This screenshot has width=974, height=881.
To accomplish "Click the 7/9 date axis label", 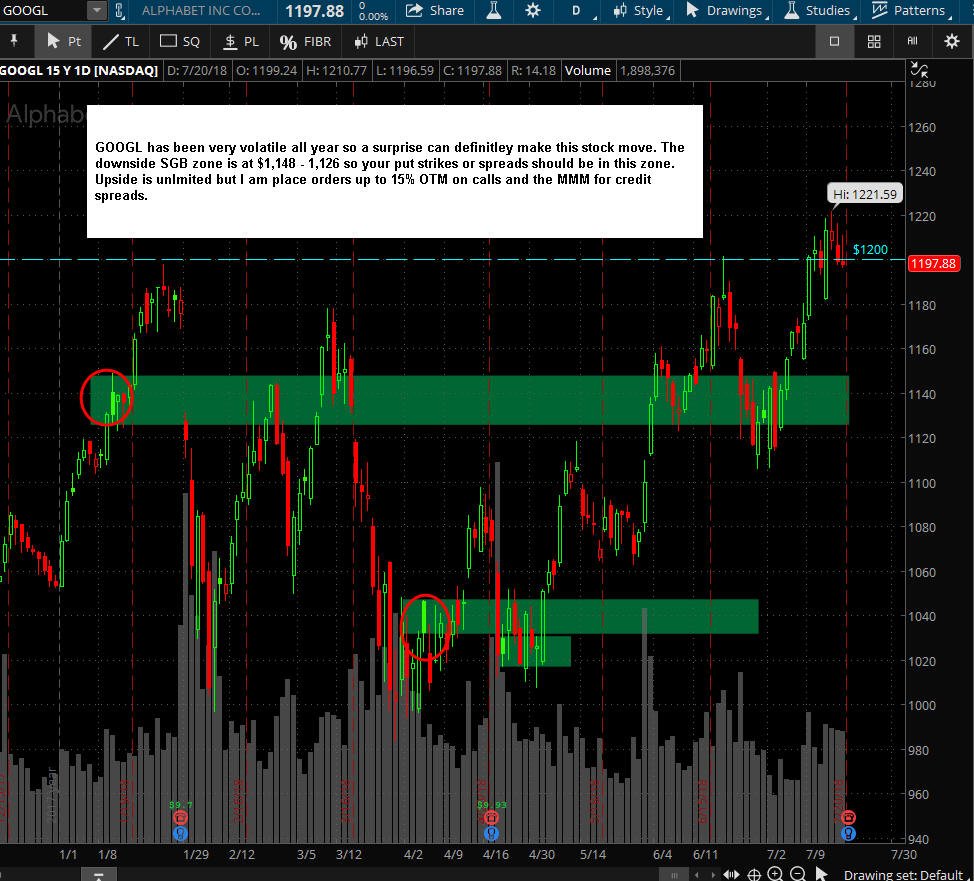I will pyautogui.click(x=815, y=854).
